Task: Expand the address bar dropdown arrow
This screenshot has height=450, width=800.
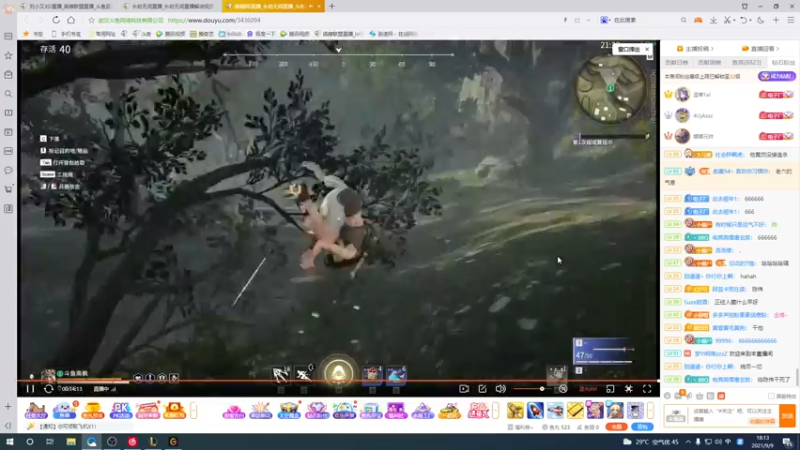Action: click(x=588, y=20)
